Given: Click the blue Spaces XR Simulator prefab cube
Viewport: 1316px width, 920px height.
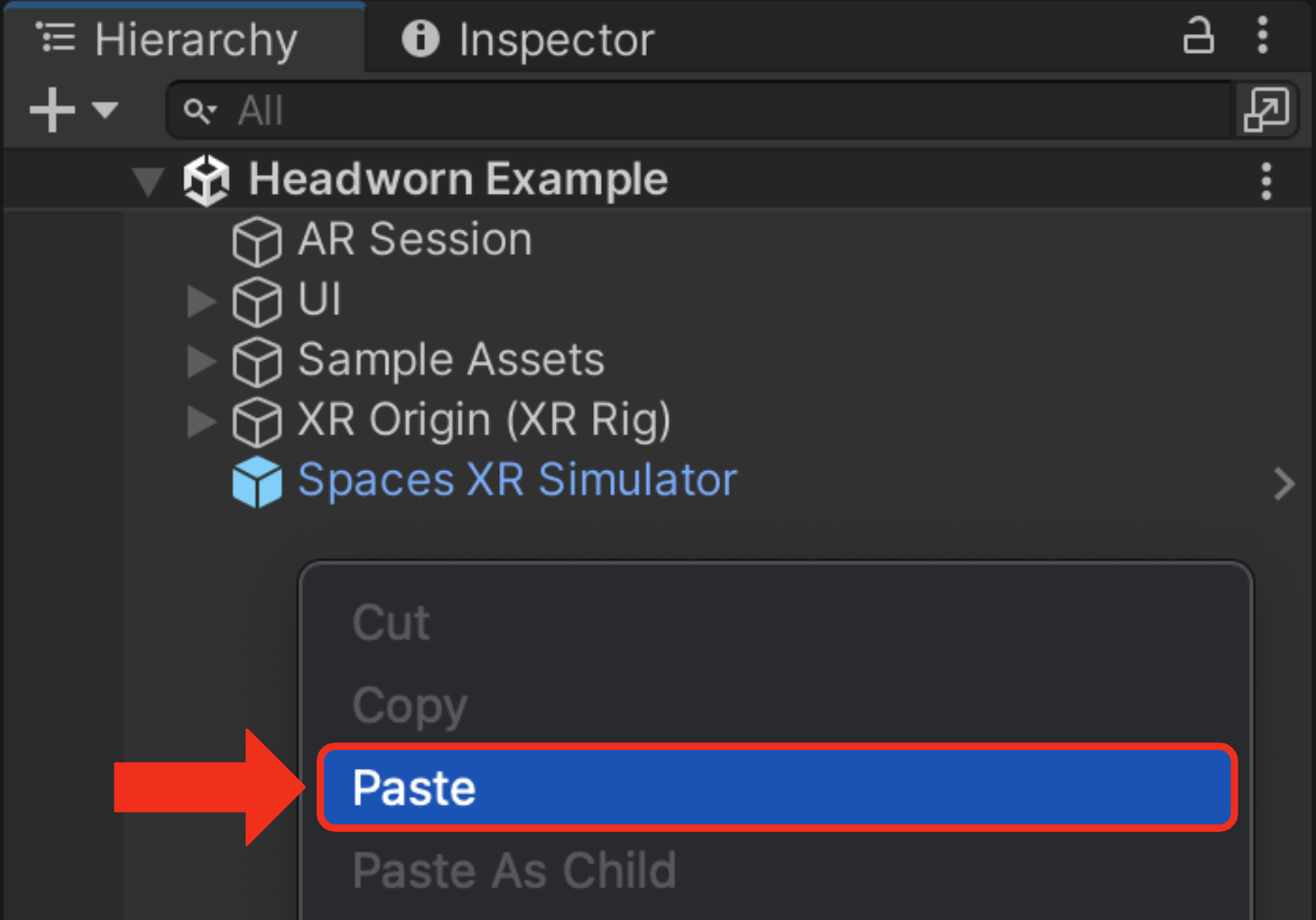Looking at the screenshot, I should pos(257,481).
